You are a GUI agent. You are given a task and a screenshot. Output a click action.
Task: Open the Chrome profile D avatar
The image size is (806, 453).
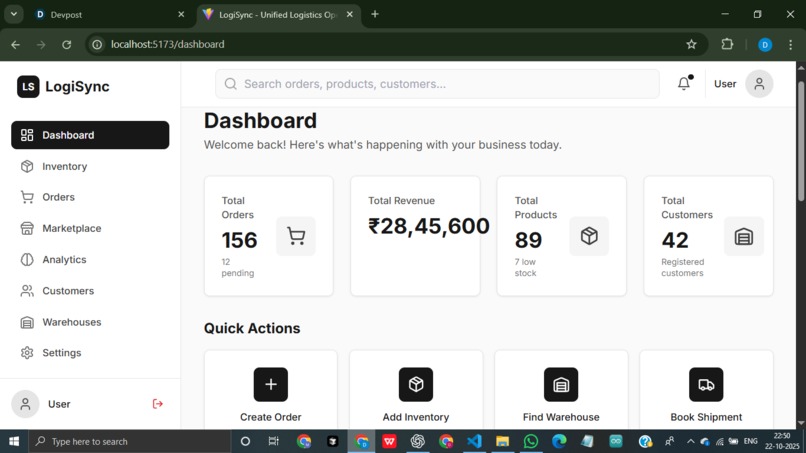[765, 45]
